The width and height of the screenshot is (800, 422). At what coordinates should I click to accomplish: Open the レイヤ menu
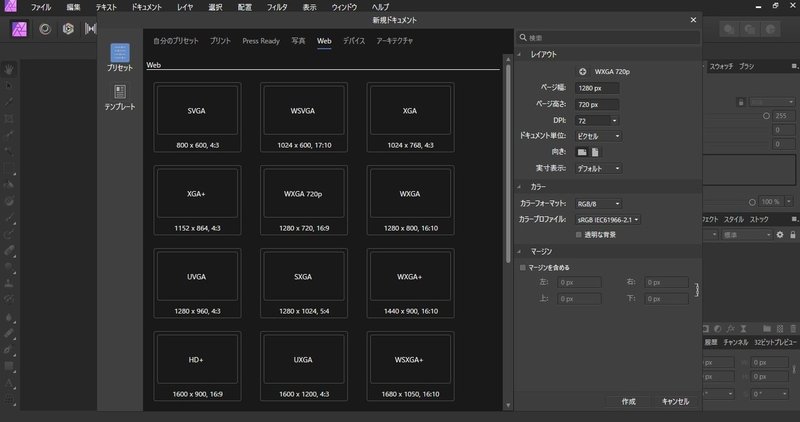point(185,7)
